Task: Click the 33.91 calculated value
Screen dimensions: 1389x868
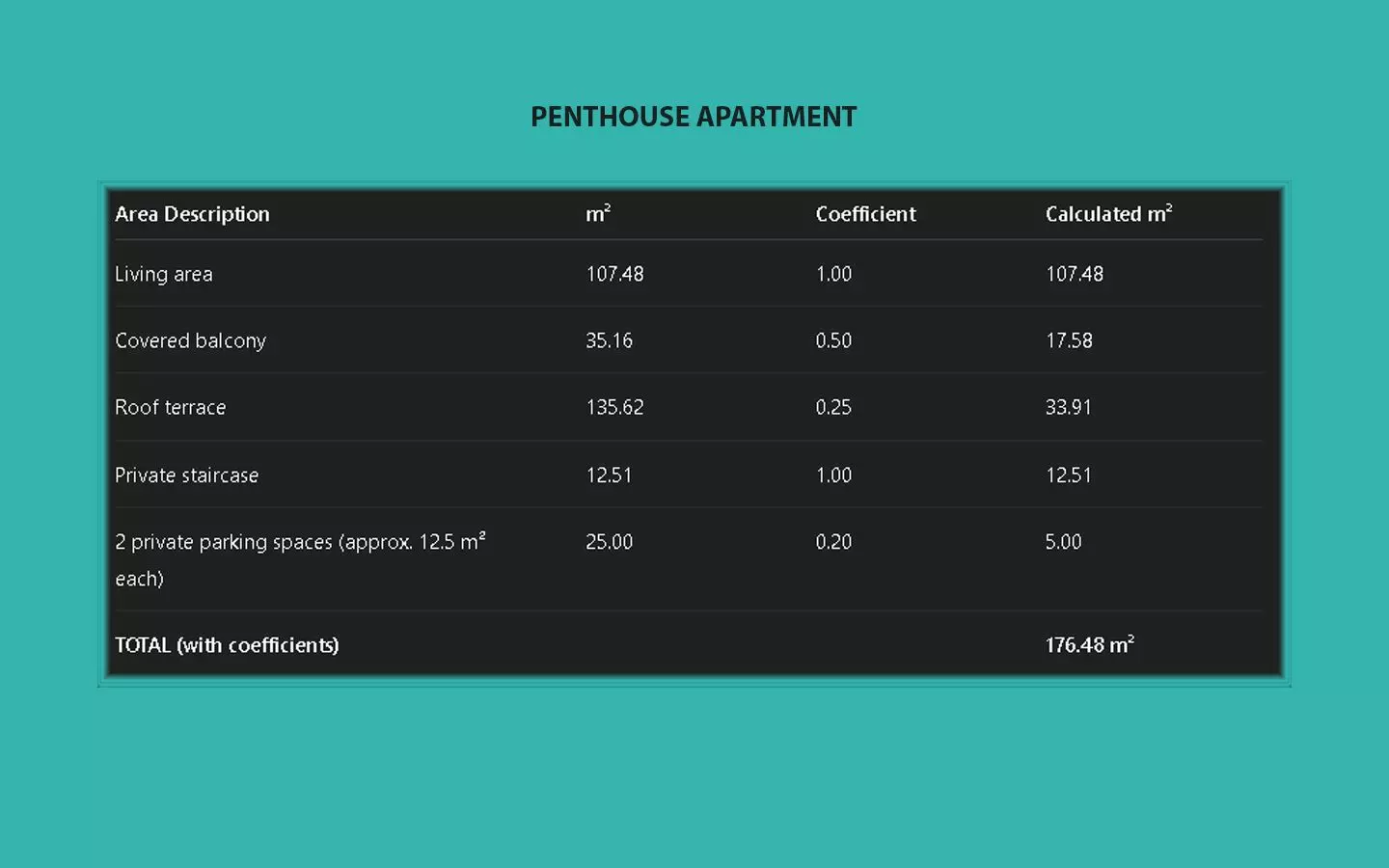Action: click(1068, 407)
